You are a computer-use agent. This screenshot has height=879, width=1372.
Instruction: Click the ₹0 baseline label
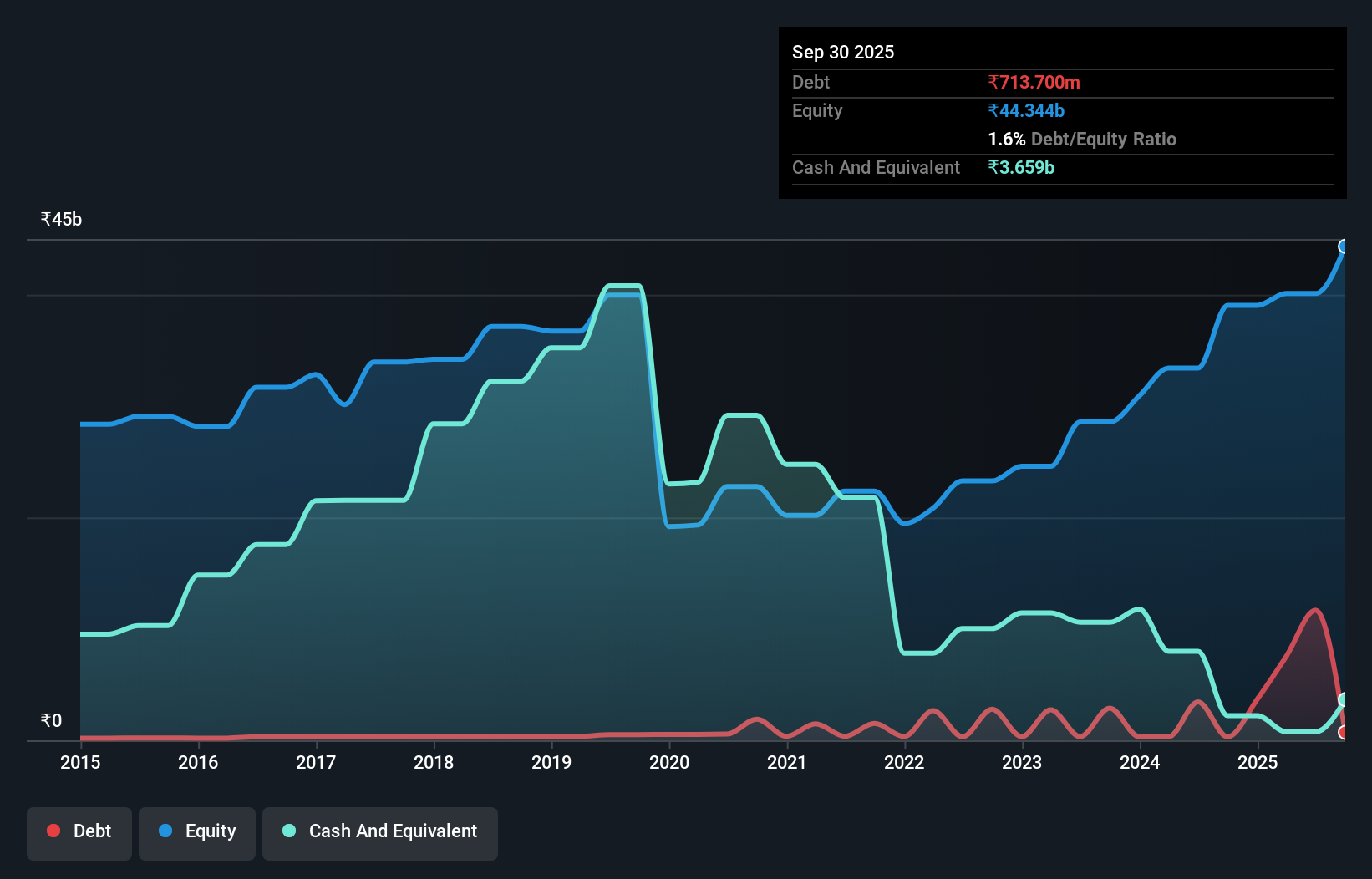(x=51, y=720)
